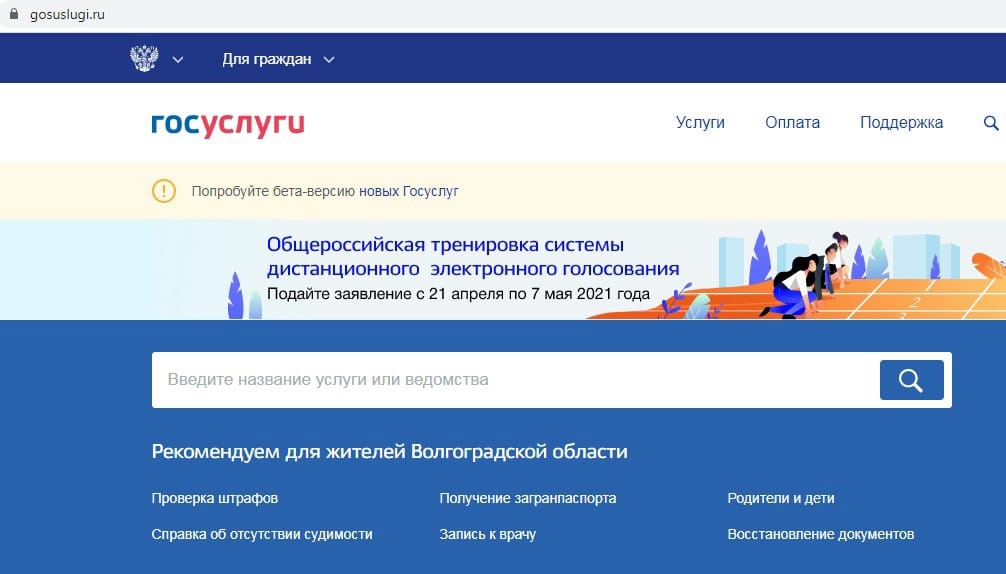Click the Госуслуги logo
Viewport: 1006px width, 574px height.
coord(228,124)
